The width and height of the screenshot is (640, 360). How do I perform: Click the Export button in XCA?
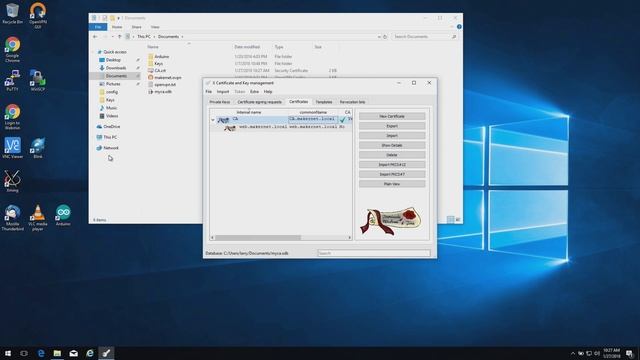(392, 126)
